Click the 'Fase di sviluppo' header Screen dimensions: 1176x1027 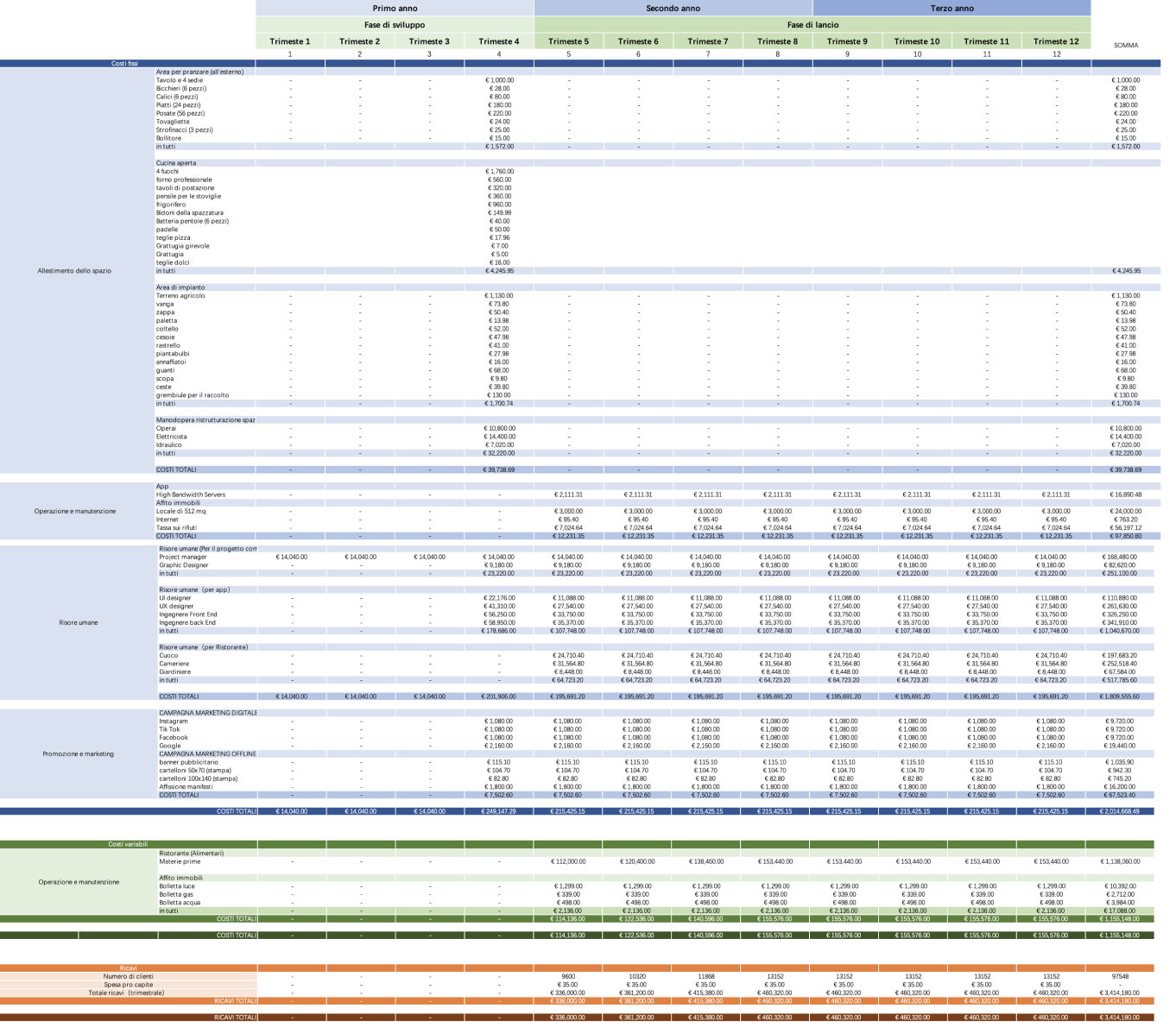tap(395, 25)
